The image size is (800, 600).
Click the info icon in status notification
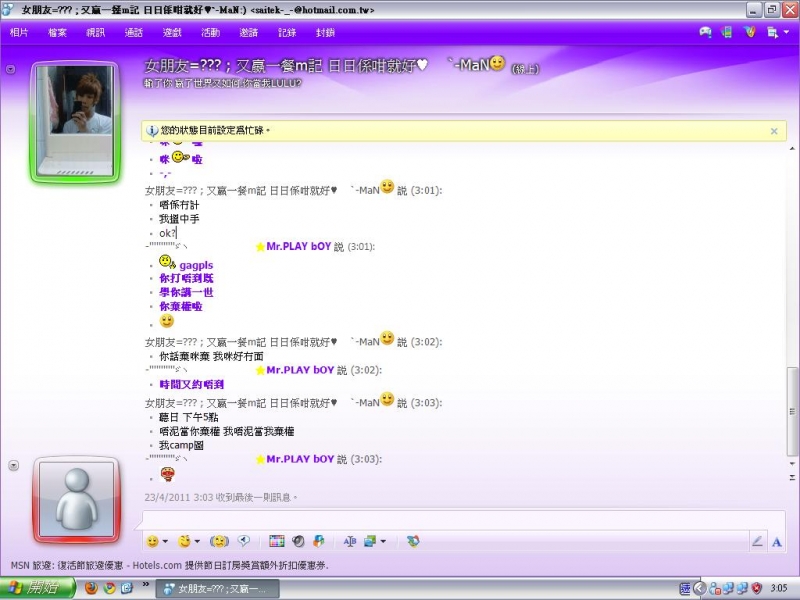[x=152, y=131]
